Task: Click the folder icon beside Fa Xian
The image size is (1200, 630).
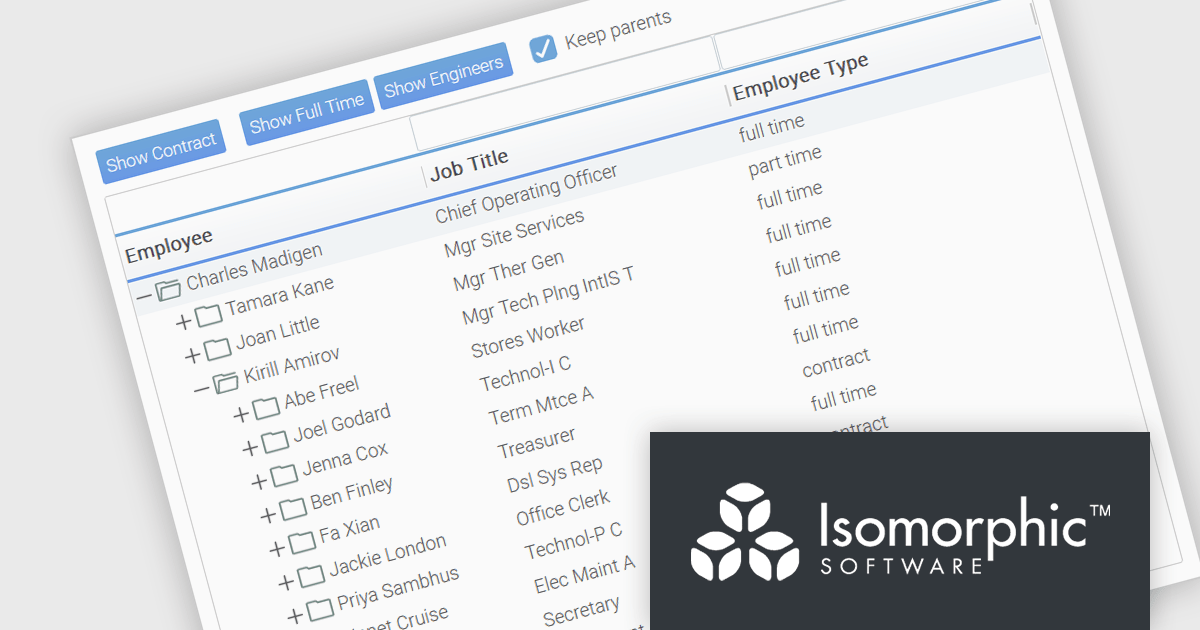Action: click(x=301, y=543)
